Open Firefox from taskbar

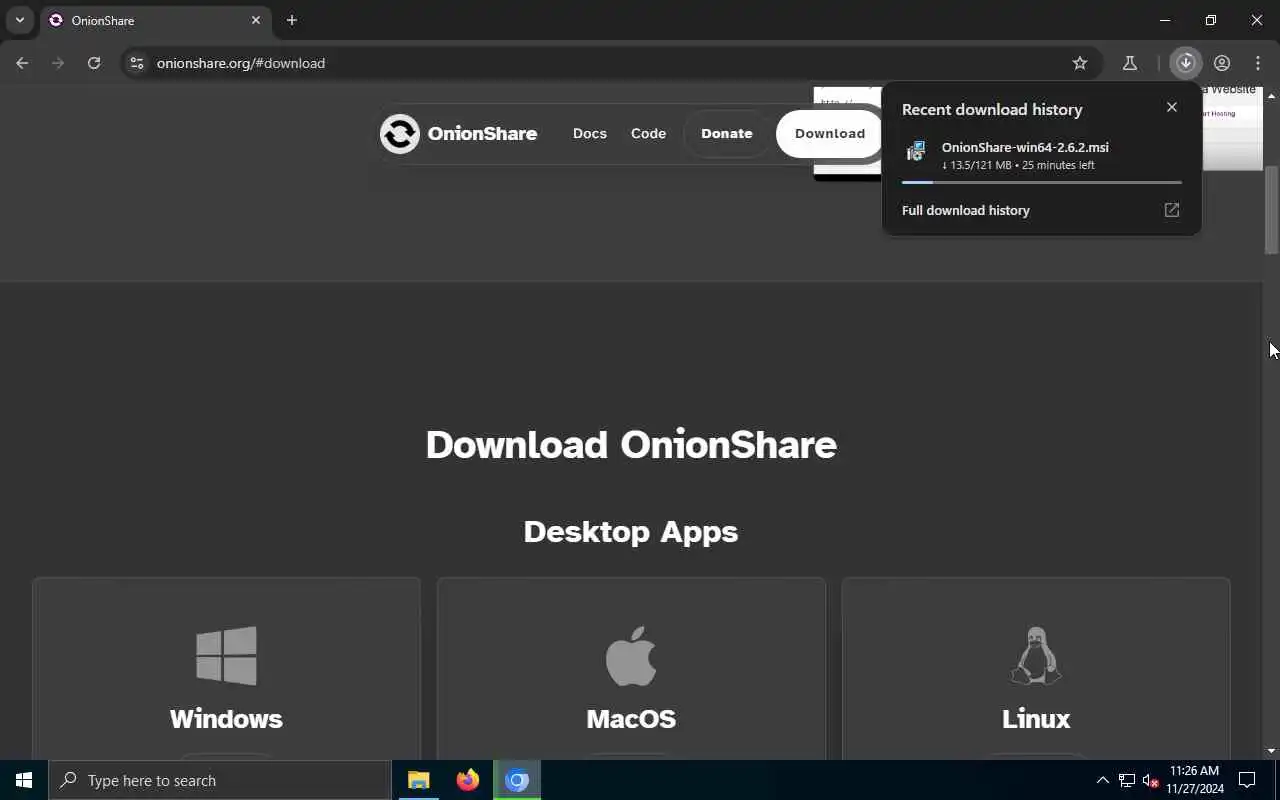[468, 780]
